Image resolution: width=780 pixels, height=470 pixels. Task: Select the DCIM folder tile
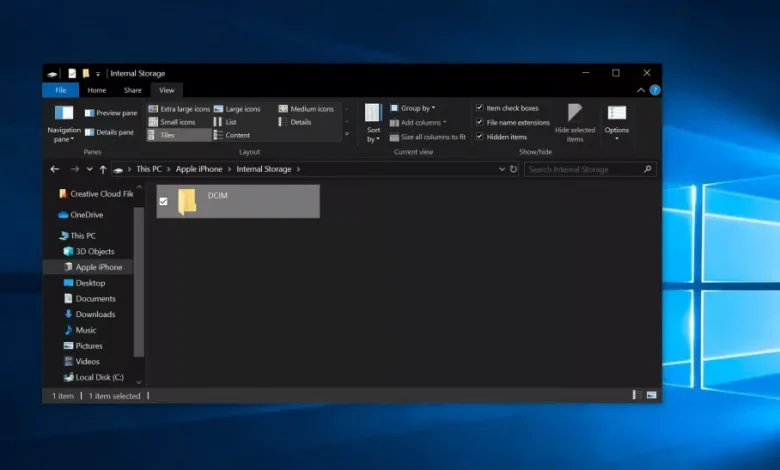238,201
